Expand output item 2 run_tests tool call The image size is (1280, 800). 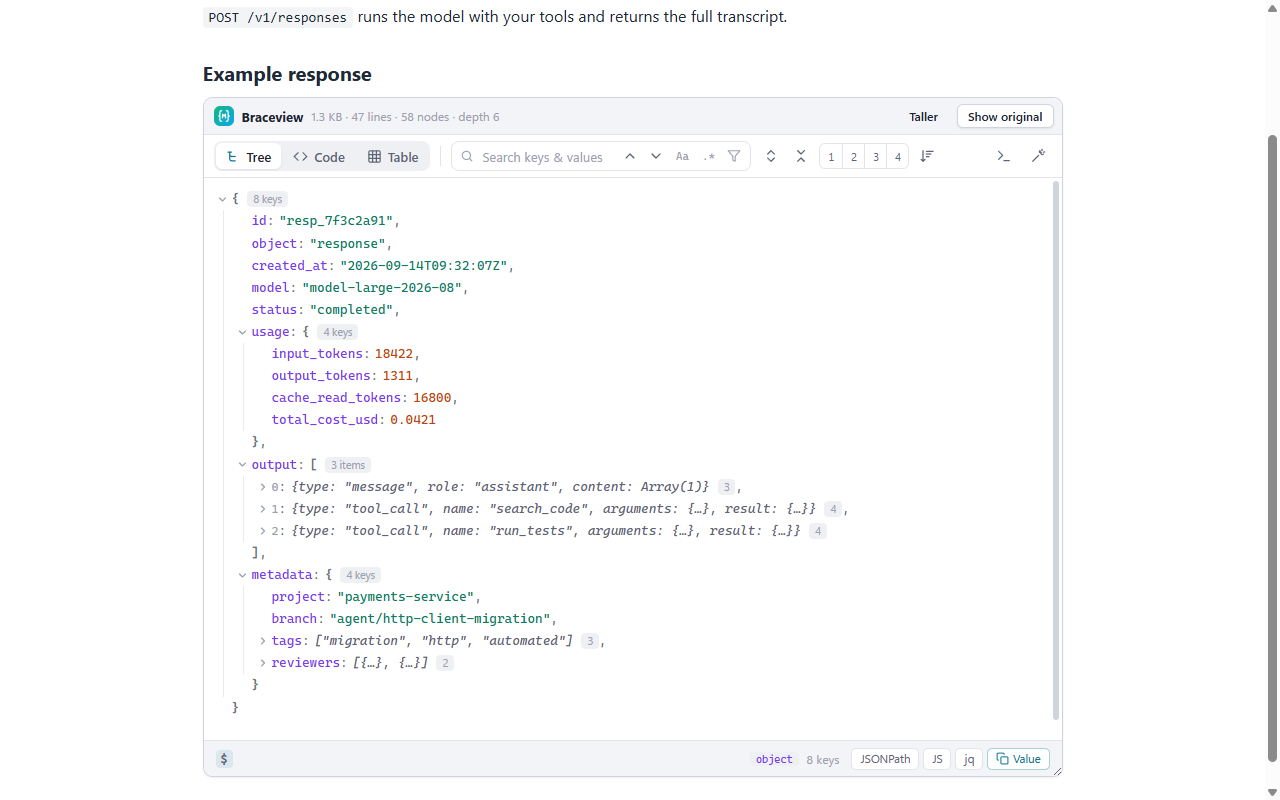click(x=263, y=531)
